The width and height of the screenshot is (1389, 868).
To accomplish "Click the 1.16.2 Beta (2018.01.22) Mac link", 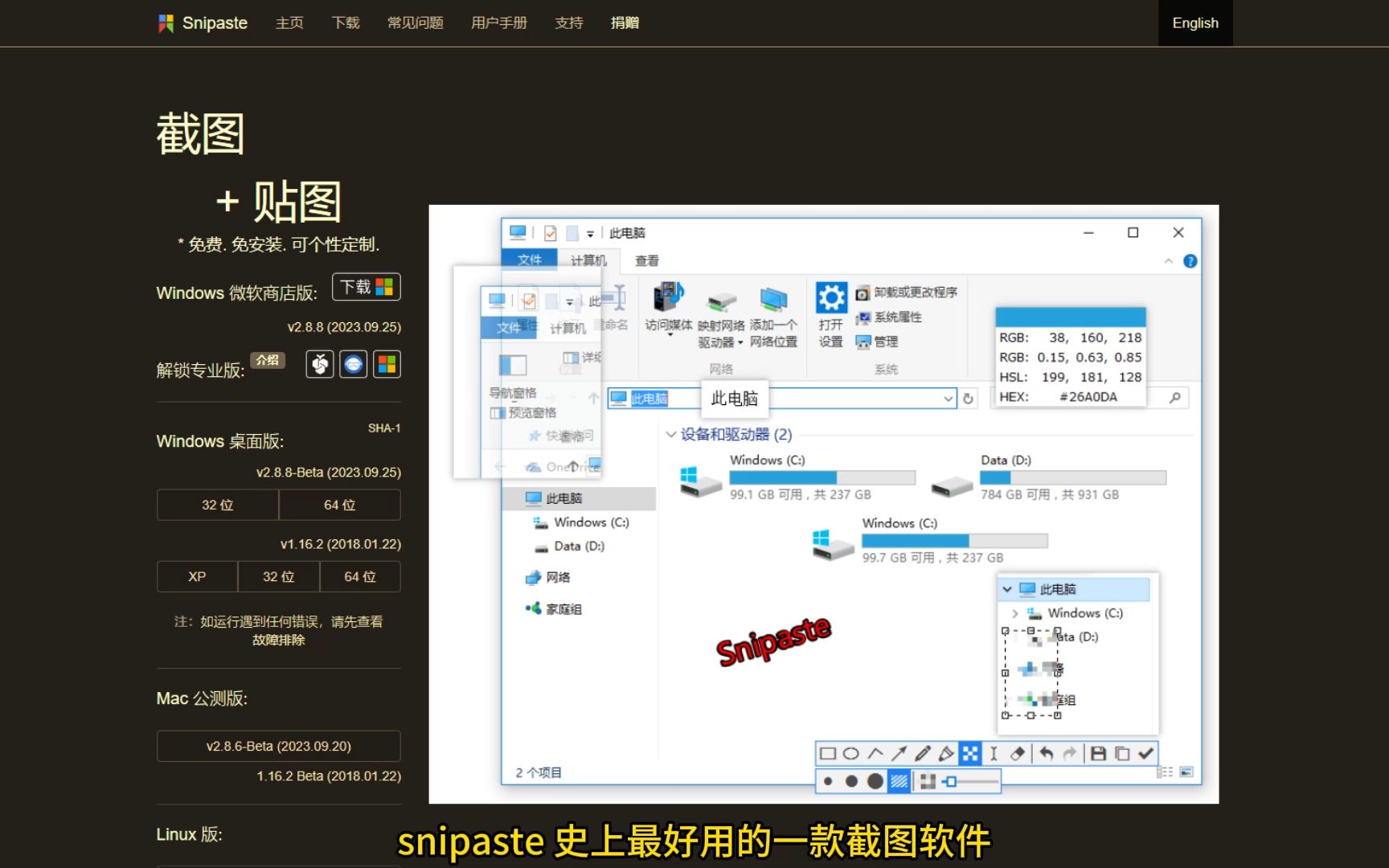I will (x=329, y=776).
